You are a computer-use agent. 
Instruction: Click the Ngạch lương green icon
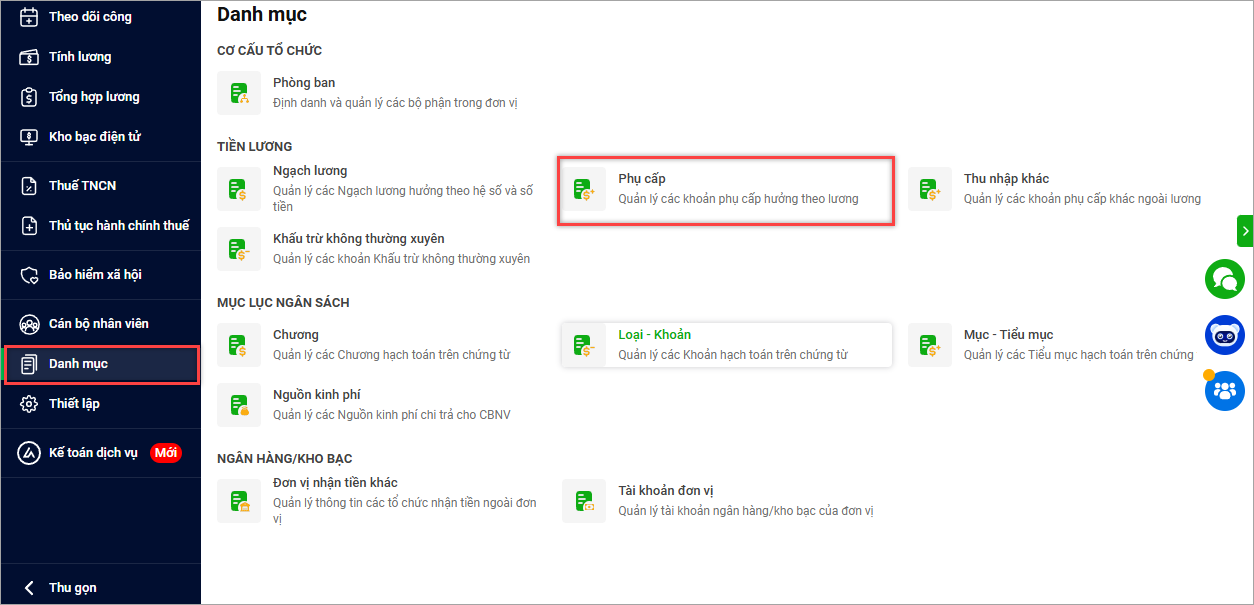(239, 189)
